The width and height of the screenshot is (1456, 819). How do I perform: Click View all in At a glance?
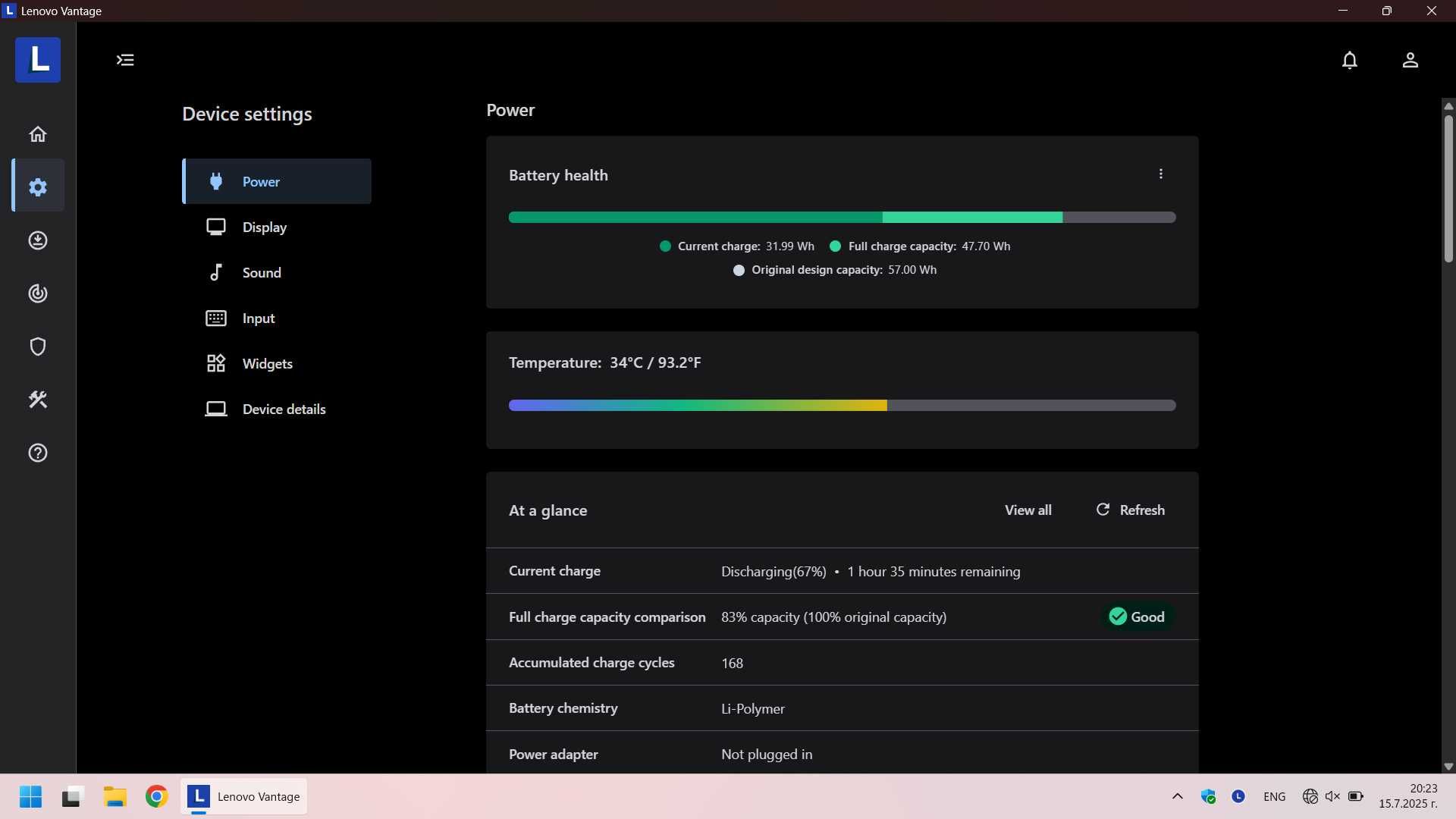click(x=1028, y=510)
